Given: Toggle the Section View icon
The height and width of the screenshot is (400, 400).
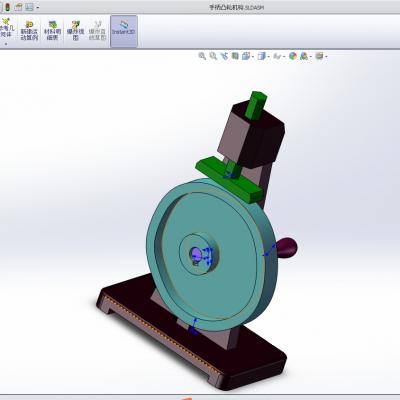Looking at the screenshot, I should click(235, 56).
